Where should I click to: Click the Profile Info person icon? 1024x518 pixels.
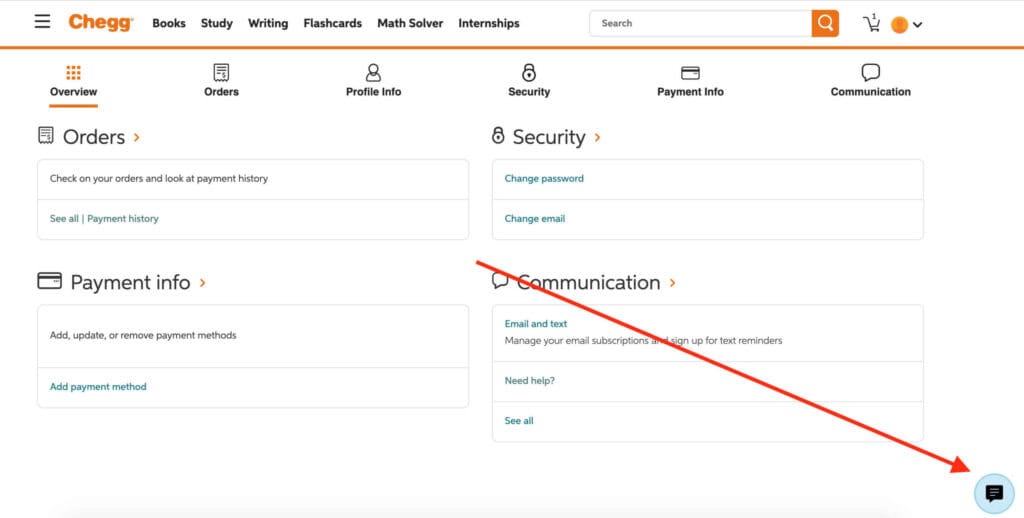click(374, 72)
